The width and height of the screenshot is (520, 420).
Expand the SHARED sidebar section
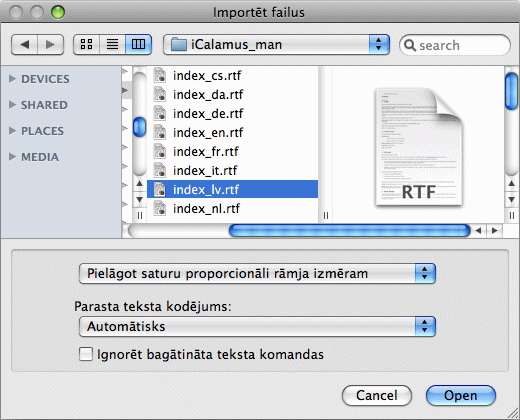12,105
